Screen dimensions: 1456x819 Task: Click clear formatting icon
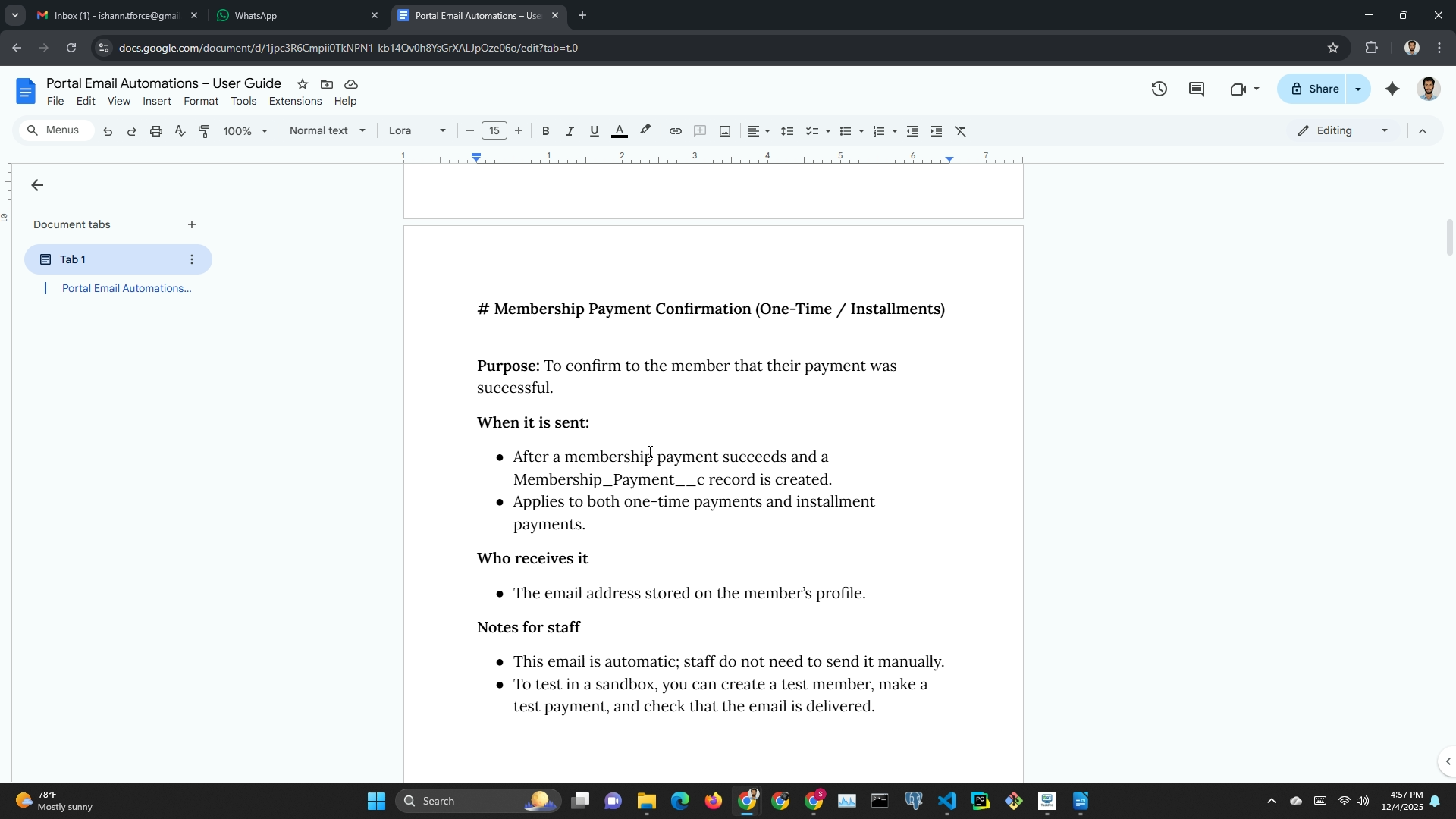point(961,131)
